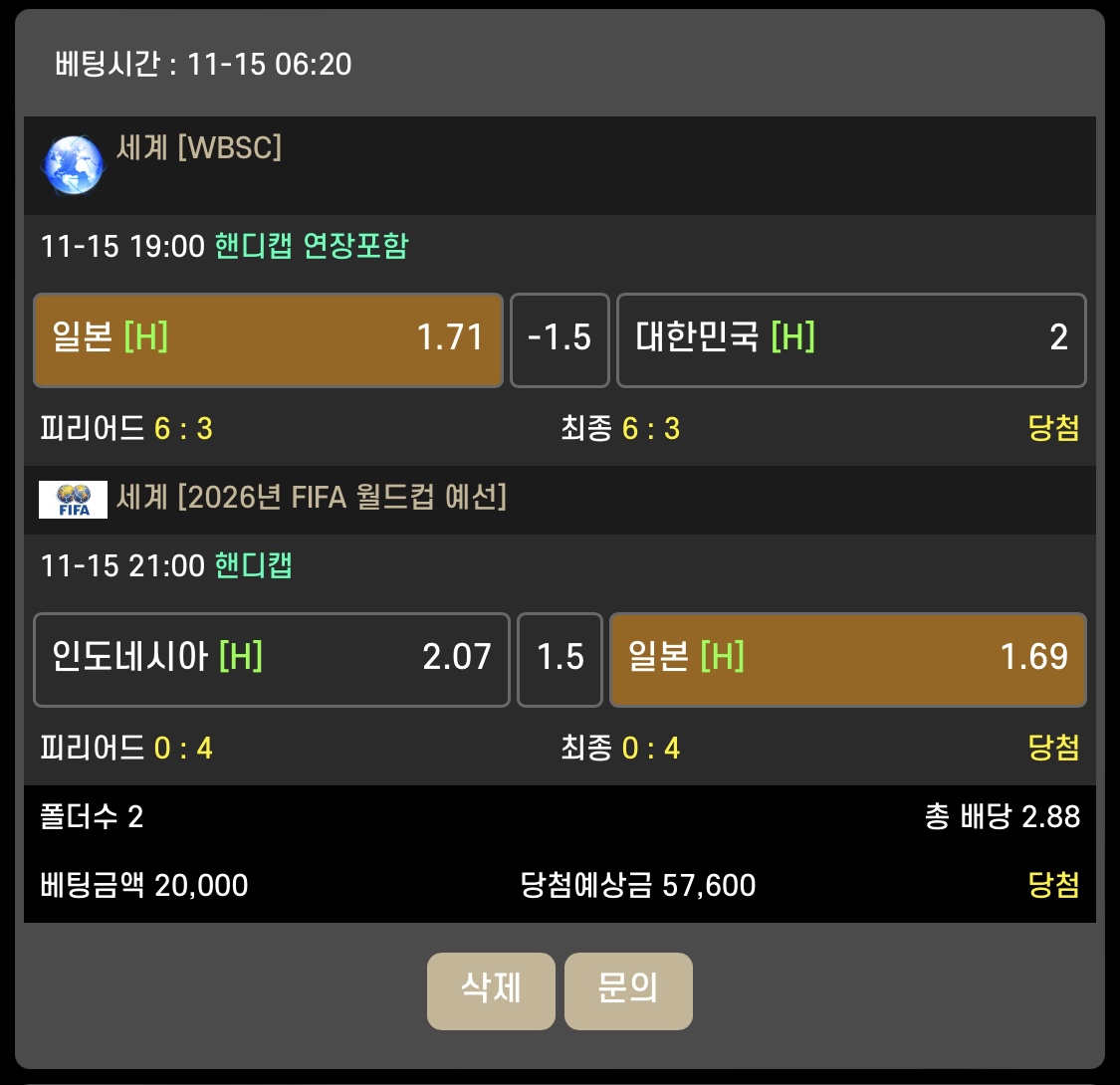Select 일본 [H] odds 1.69 option
Screen dimensions: 1120x1085
(x=847, y=659)
